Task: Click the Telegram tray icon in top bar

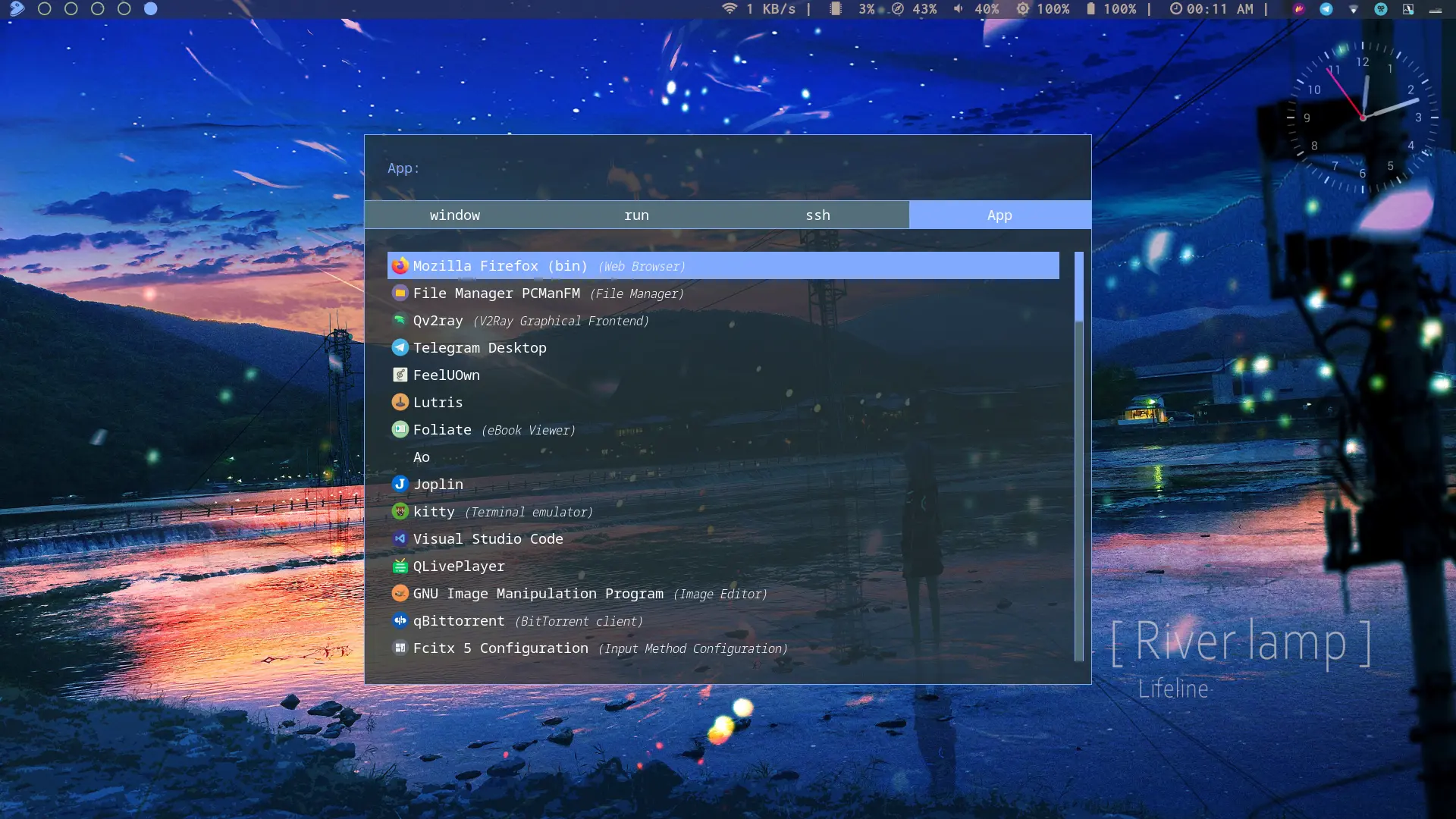Action: [1326, 9]
